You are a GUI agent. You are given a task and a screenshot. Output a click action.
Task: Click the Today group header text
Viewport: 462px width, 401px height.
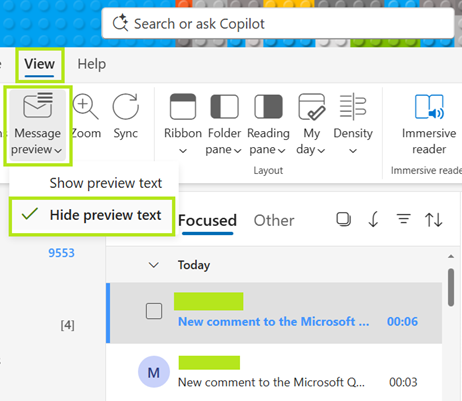pyautogui.click(x=194, y=265)
